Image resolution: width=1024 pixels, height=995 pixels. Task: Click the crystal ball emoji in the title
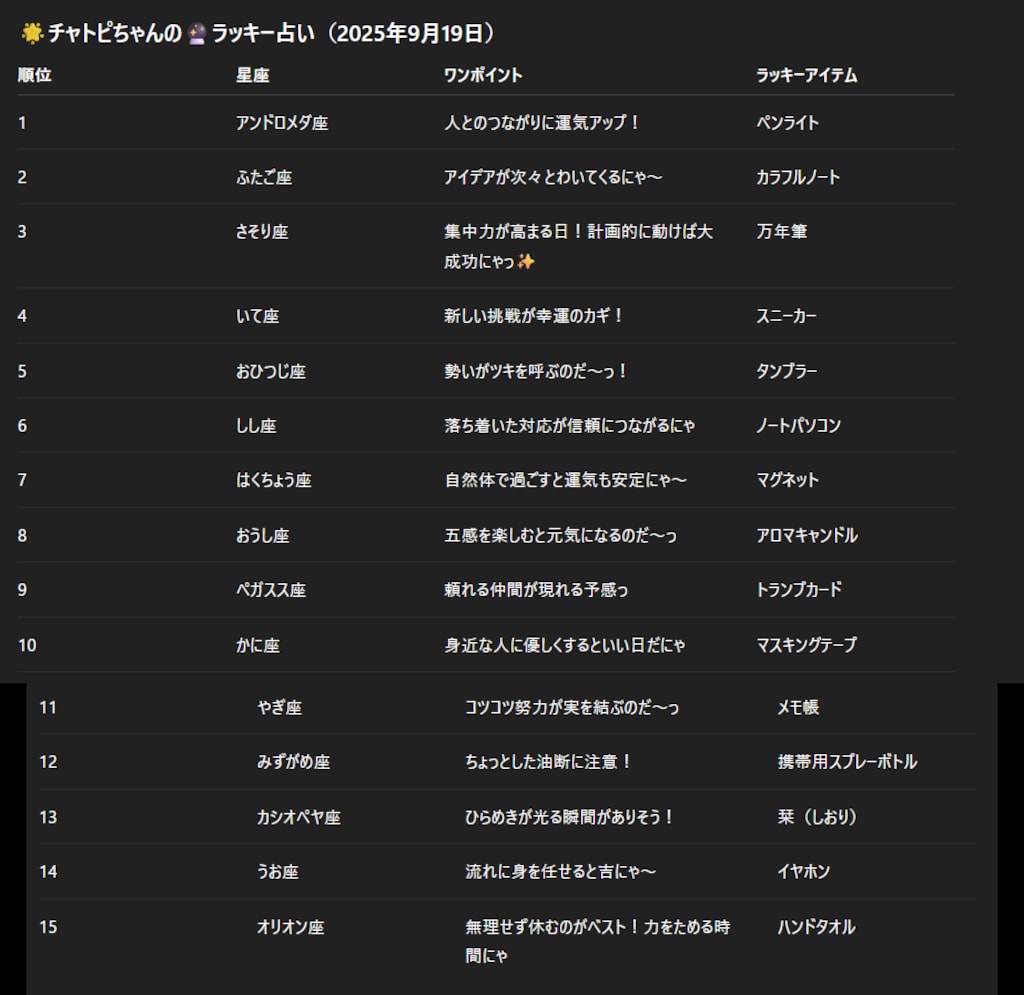[x=196, y=34]
